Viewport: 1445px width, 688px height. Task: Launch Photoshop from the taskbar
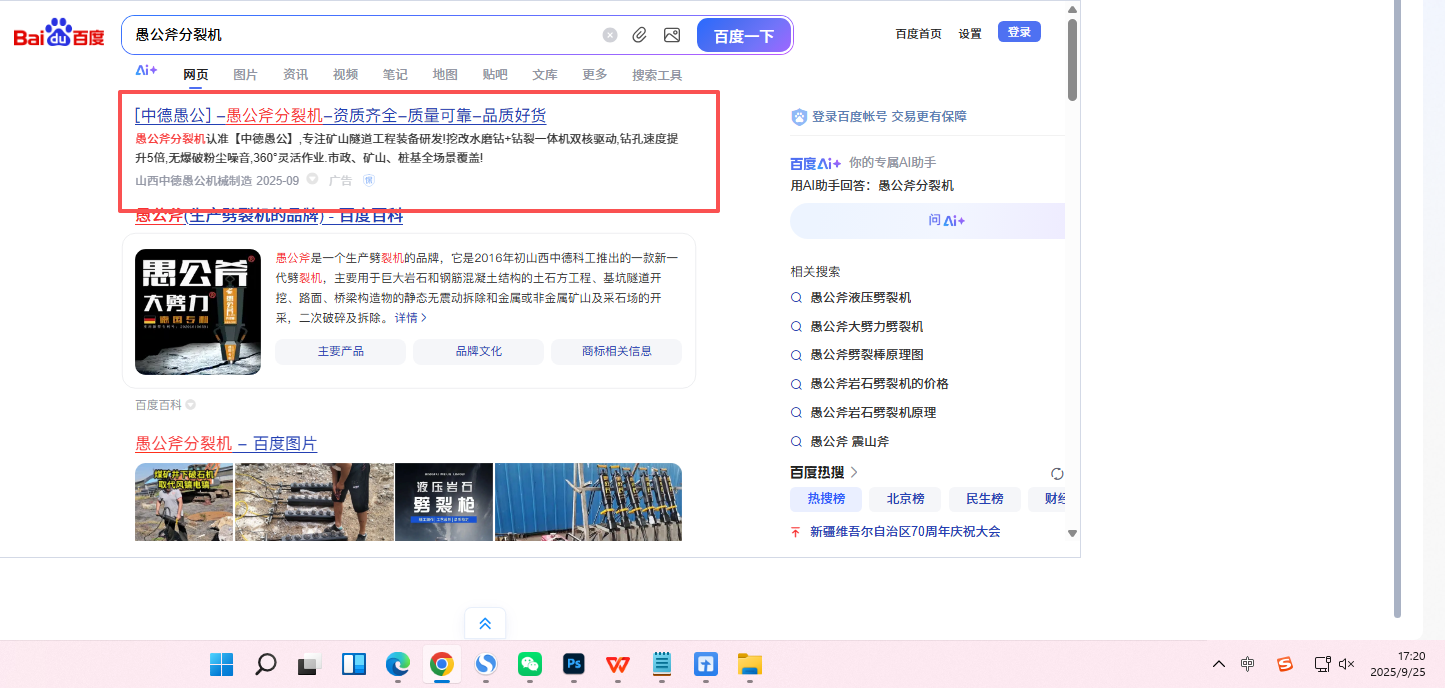coord(574,664)
